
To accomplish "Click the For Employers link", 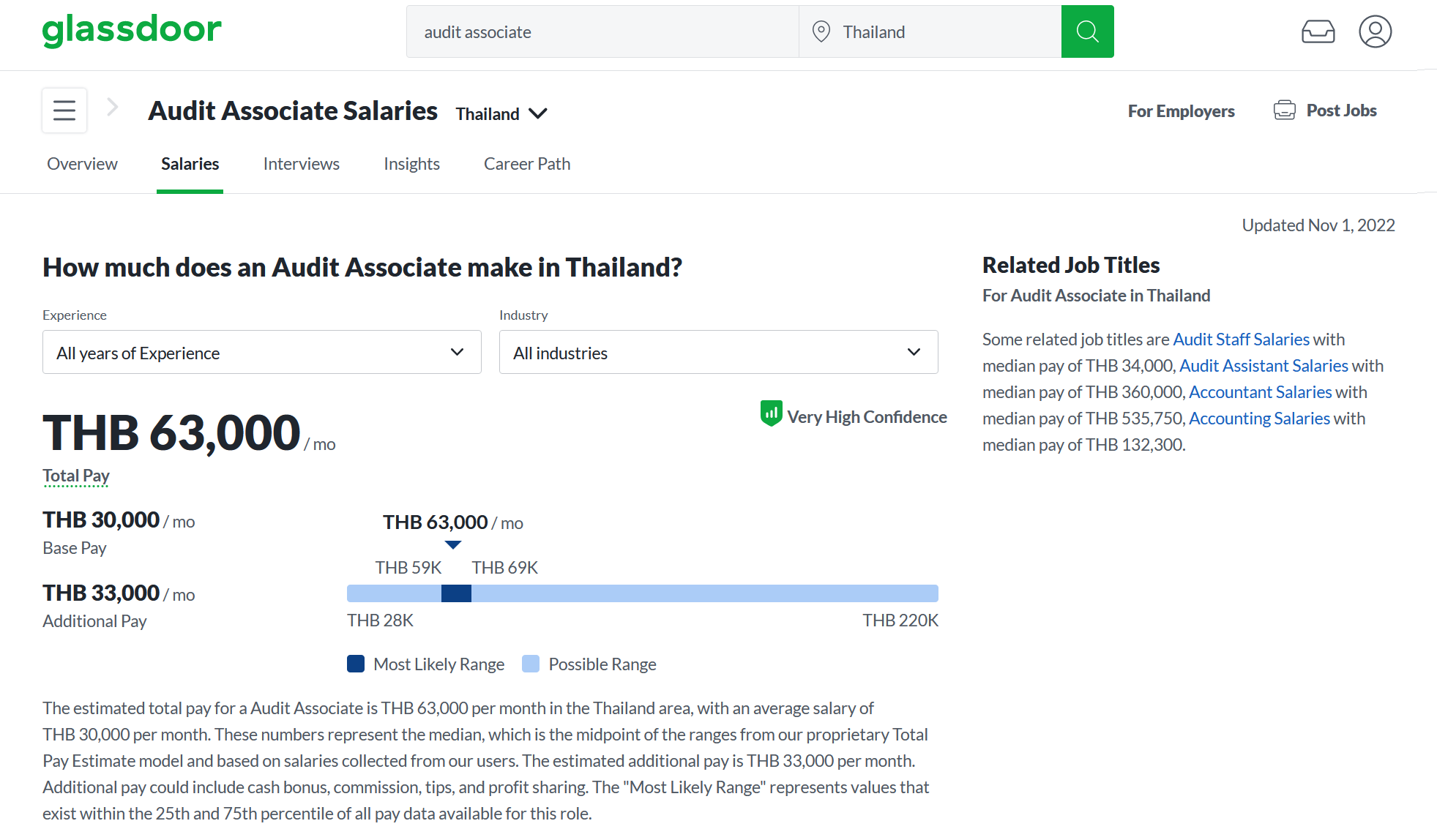I will tap(1181, 111).
